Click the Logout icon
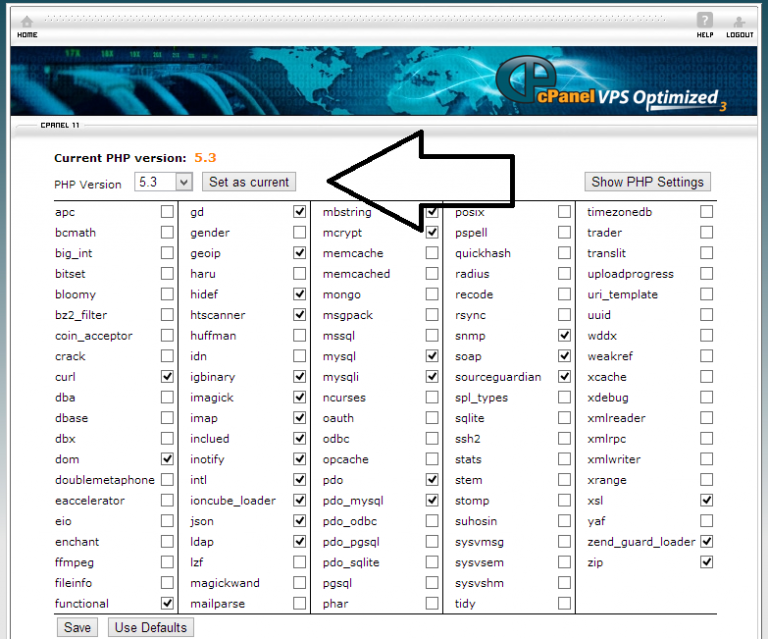This screenshot has width=768, height=639. click(x=739, y=22)
